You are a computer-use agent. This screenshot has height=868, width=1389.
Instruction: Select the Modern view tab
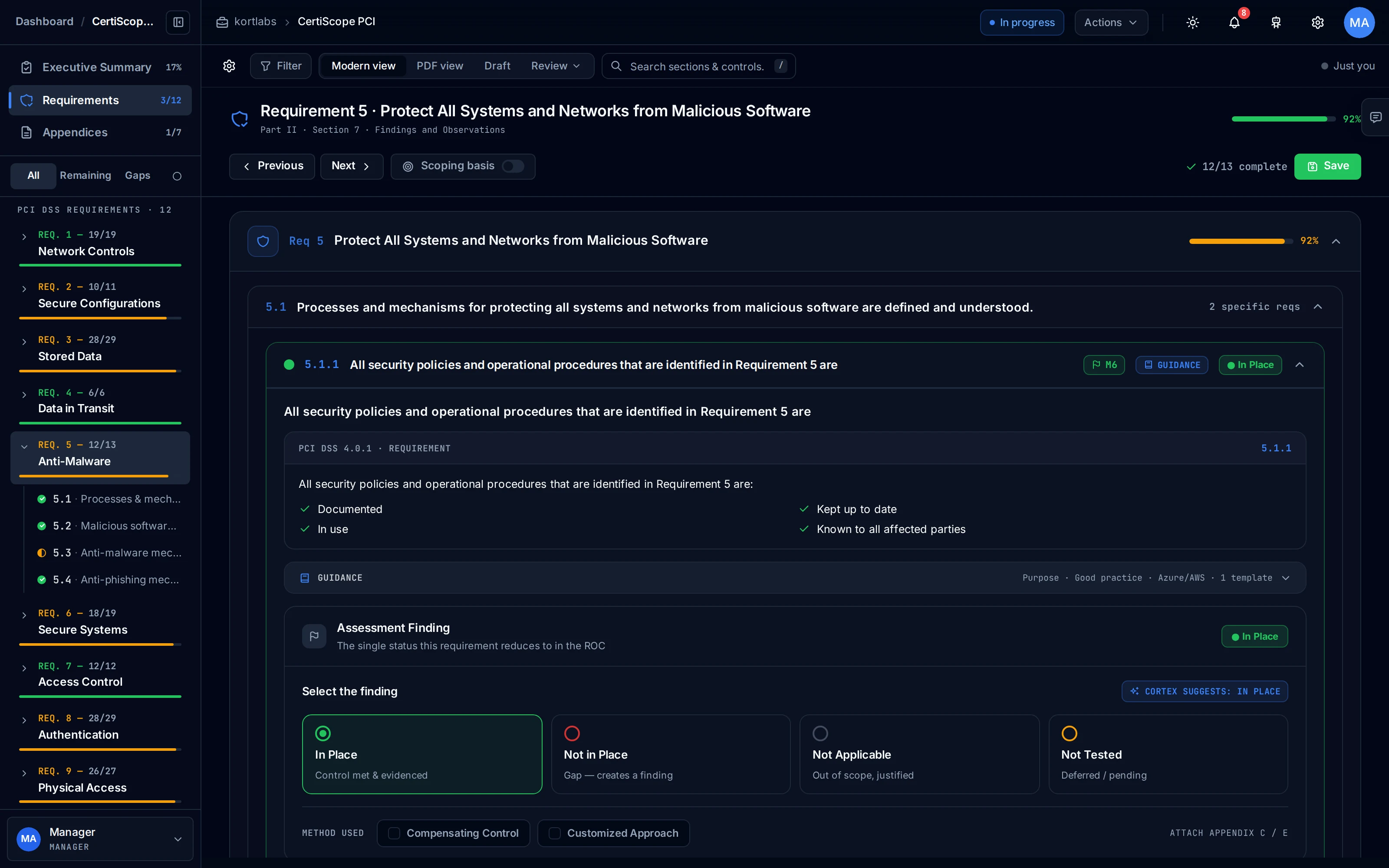click(363, 66)
